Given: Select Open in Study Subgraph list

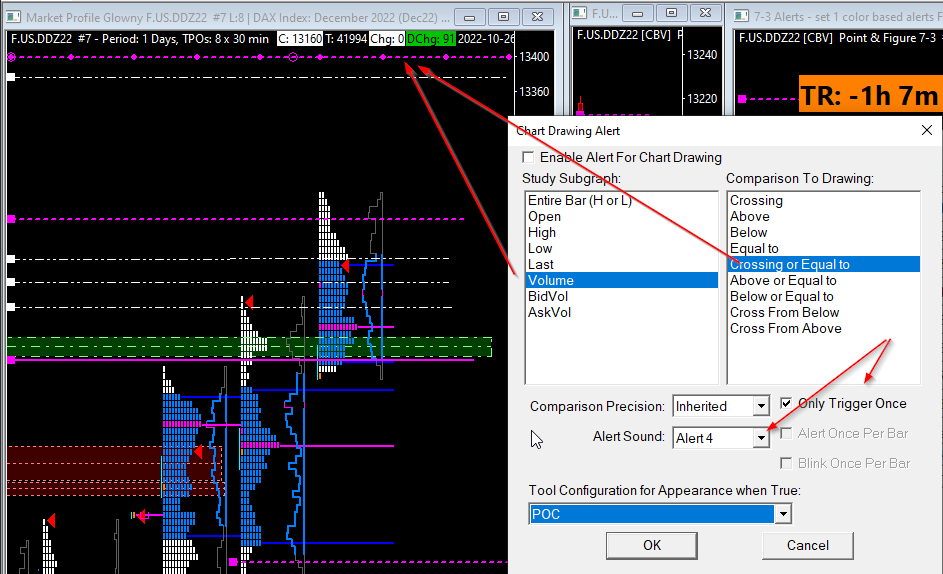Looking at the screenshot, I should coord(621,217).
